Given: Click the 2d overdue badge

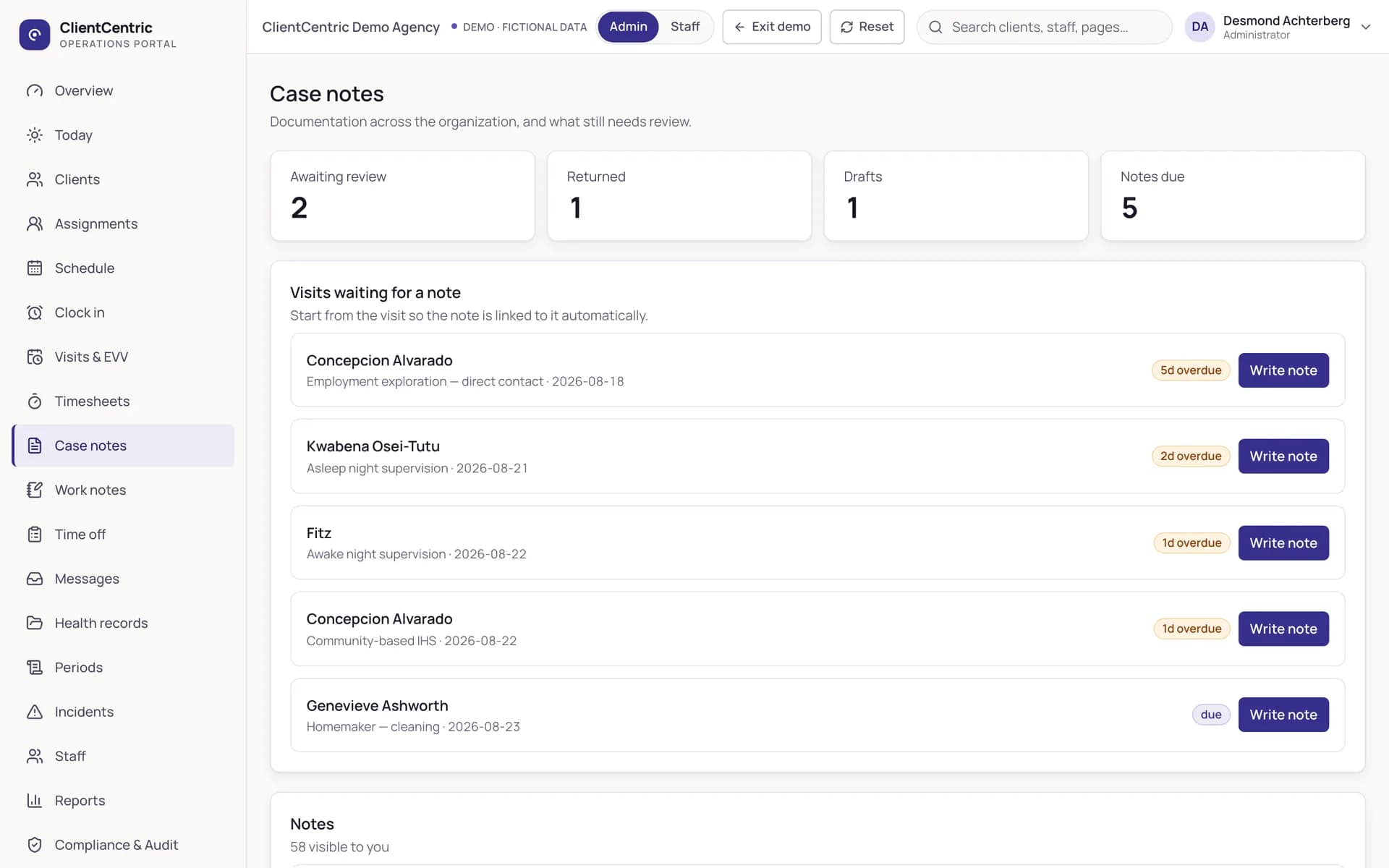Looking at the screenshot, I should pyautogui.click(x=1191, y=456).
